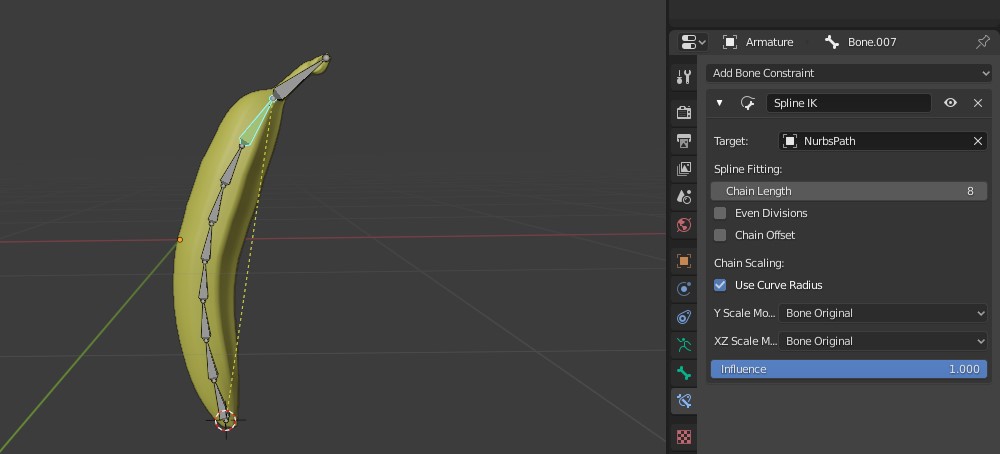Open the Bone properties tab
This screenshot has height=454, width=1000.
(684, 373)
